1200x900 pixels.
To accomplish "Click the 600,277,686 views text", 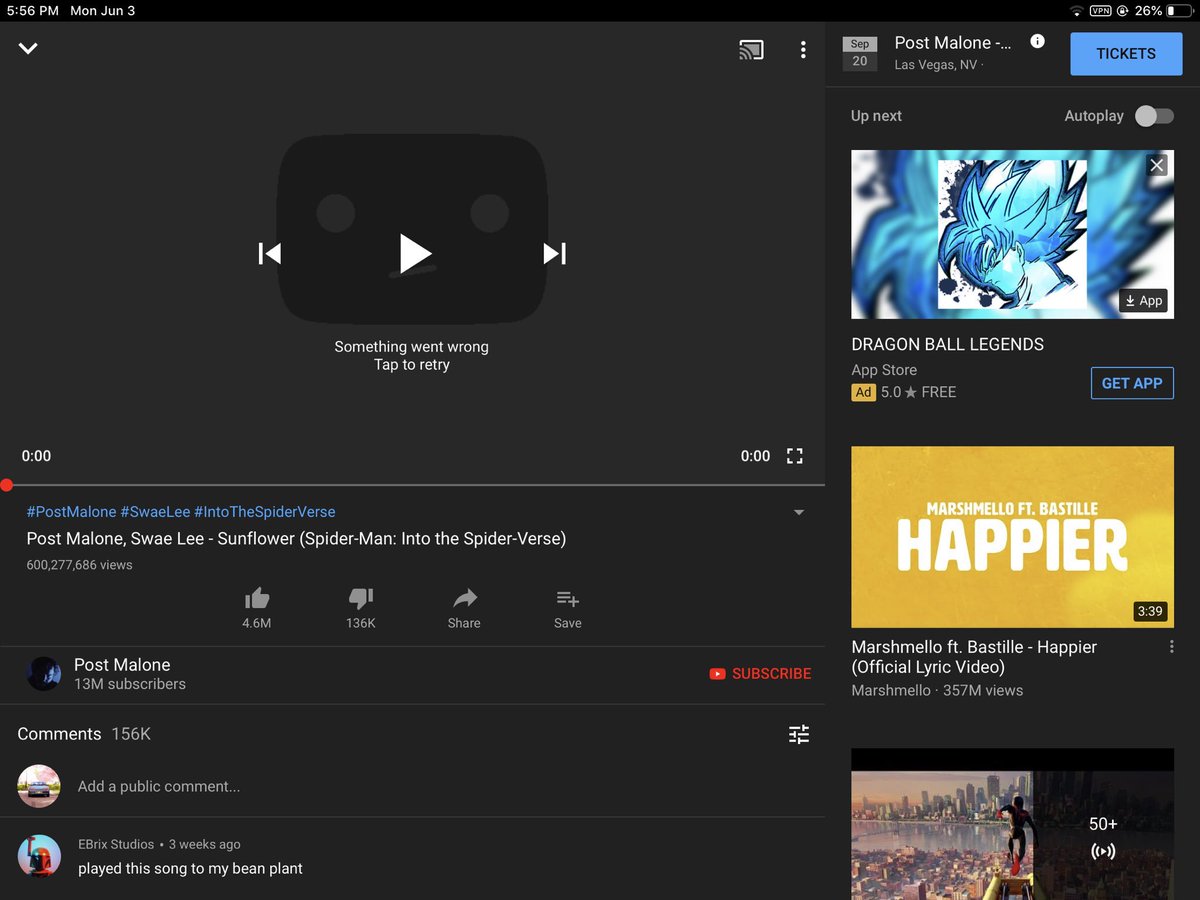I will tap(79, 565).
